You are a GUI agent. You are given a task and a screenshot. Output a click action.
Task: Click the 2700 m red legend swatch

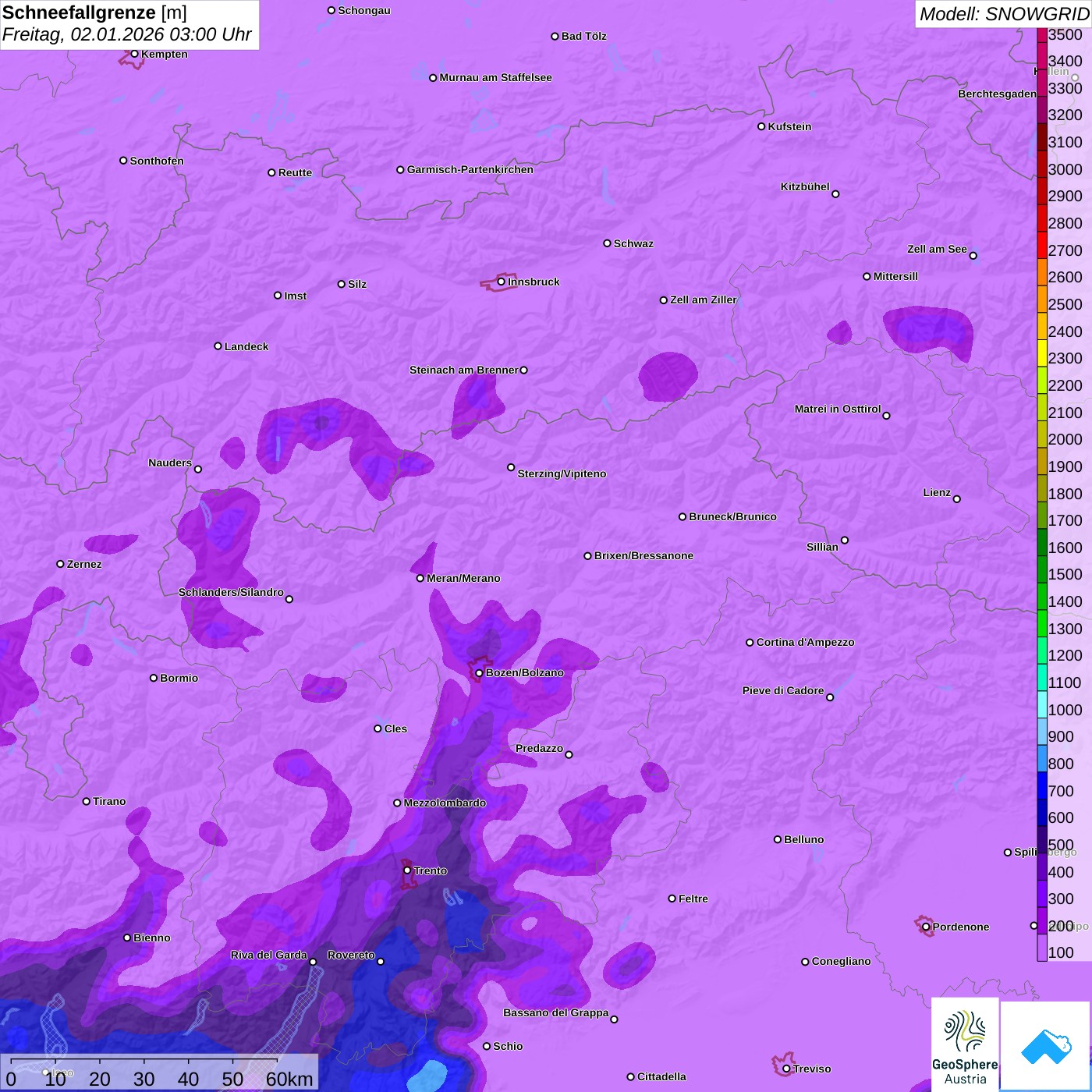click(x=1042, y=245)
